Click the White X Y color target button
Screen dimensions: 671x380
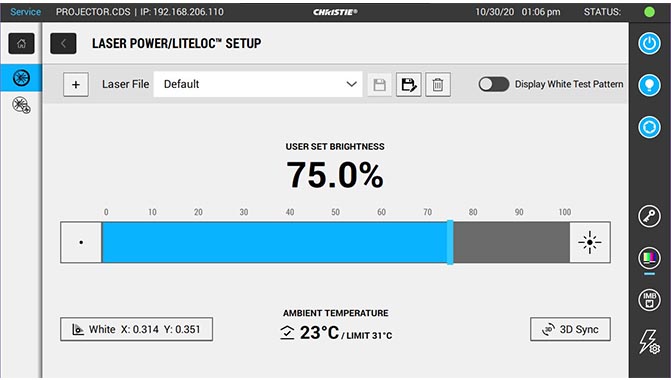click(x=137, y=329)
